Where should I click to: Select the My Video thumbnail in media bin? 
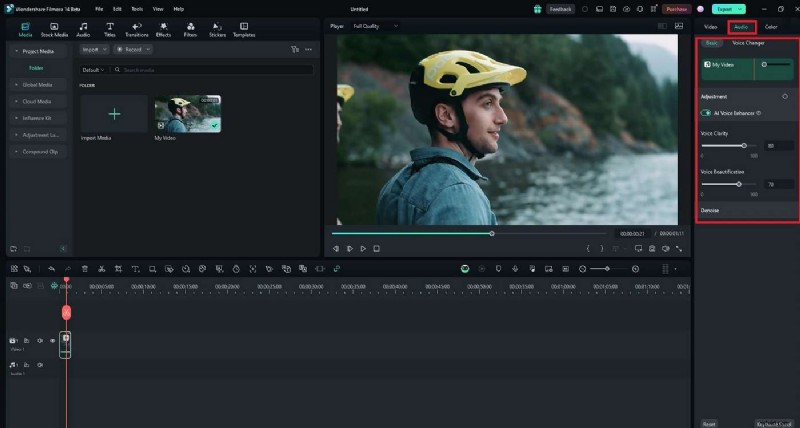187,114
